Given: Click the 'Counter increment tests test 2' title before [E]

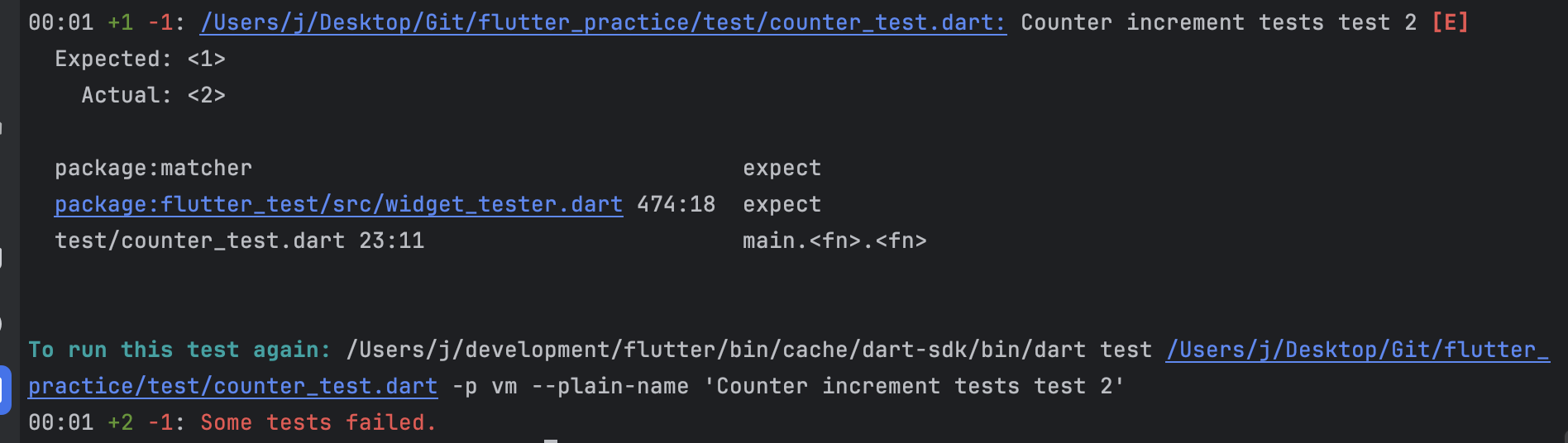Looking at the screenshot, I should pyautogui.click(x=1218, y=22).
